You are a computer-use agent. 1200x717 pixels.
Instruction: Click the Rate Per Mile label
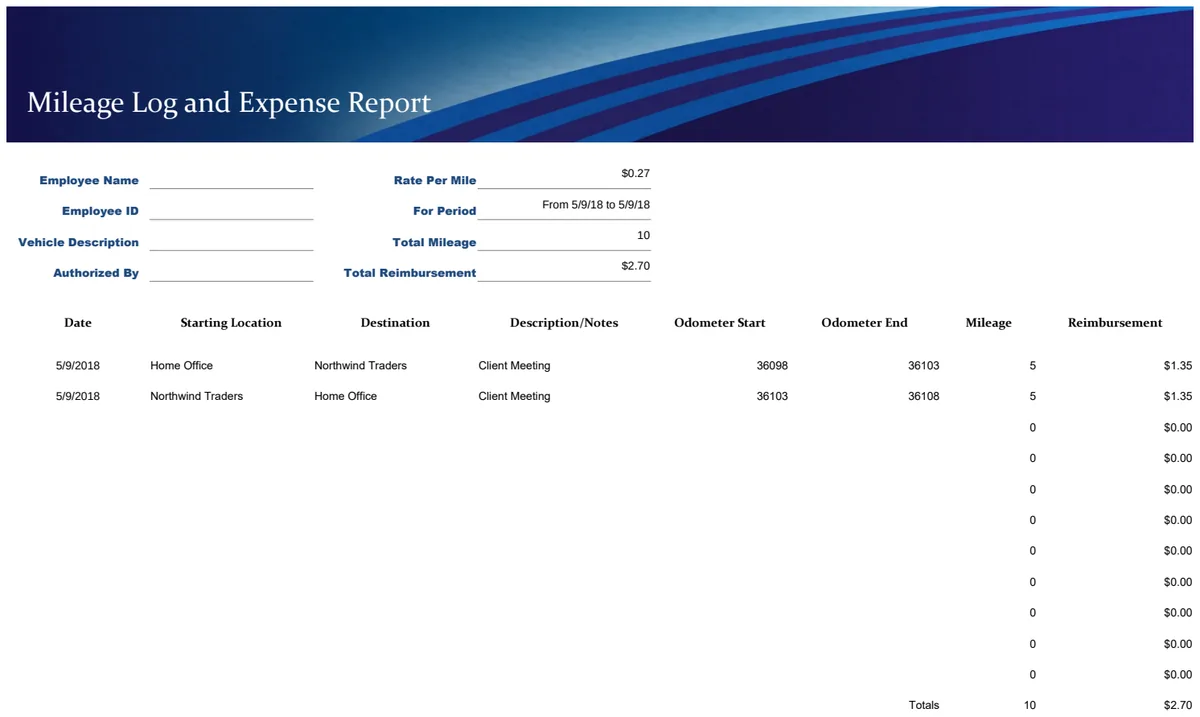(x=435, y=181)
